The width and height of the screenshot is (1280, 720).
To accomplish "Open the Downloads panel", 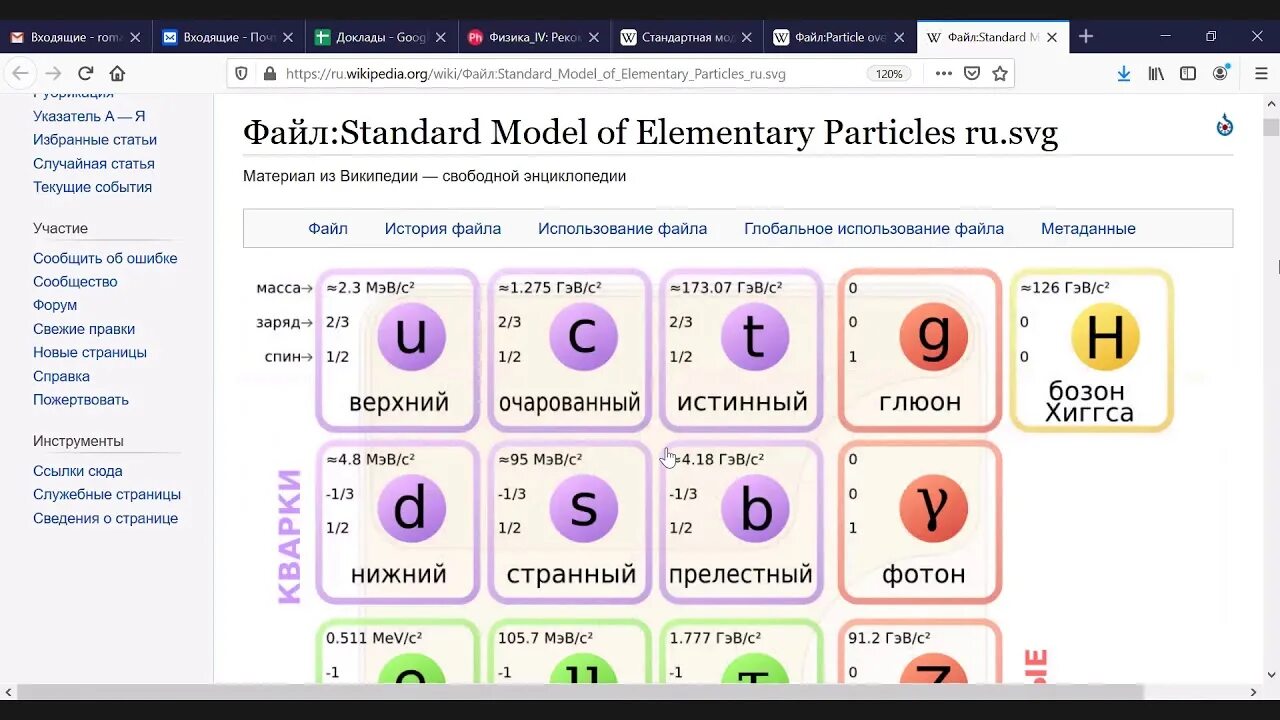I will (x=1124, y=73).
